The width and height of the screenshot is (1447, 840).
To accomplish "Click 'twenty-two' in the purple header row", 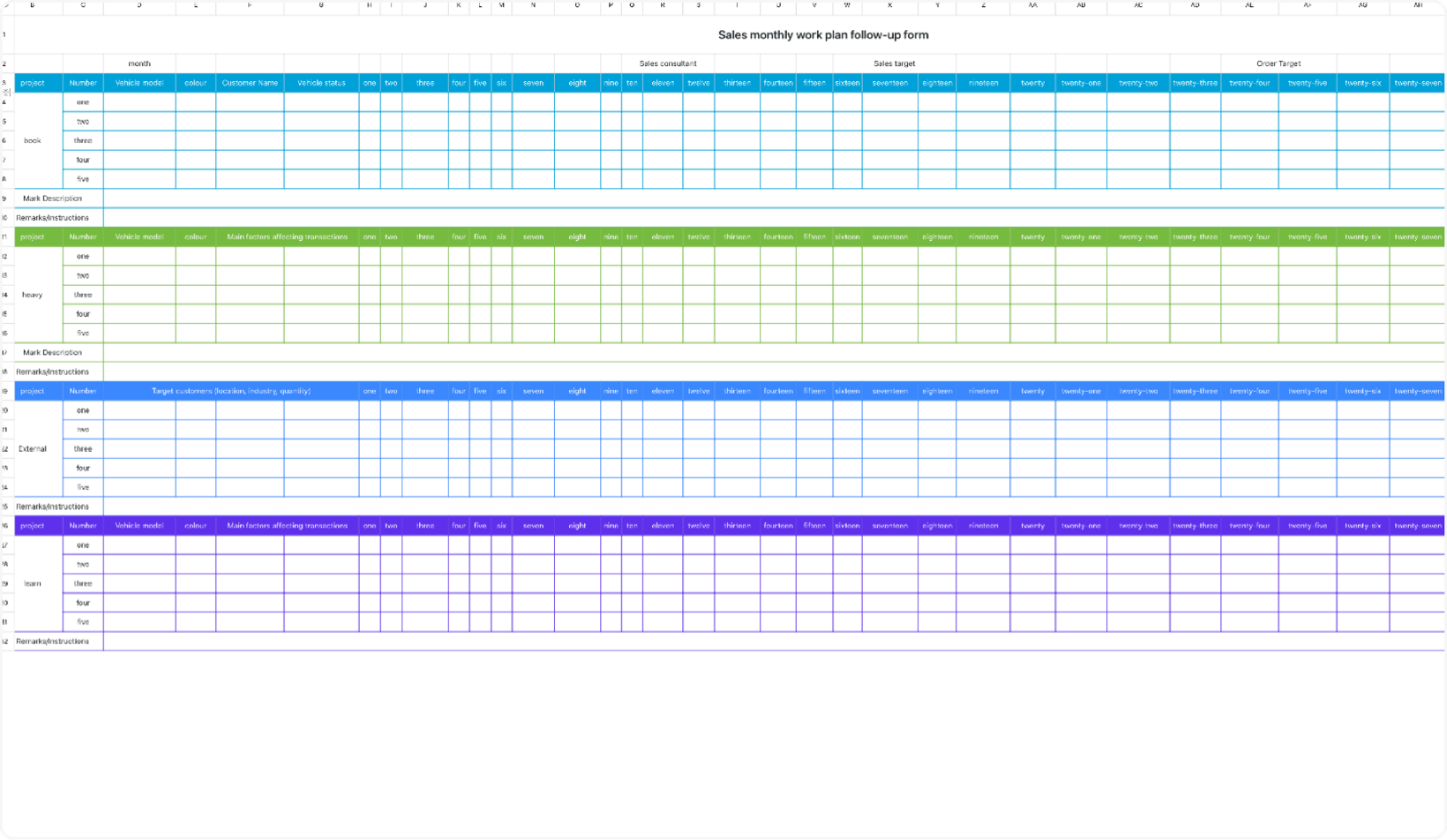I will coord(1138,526).
